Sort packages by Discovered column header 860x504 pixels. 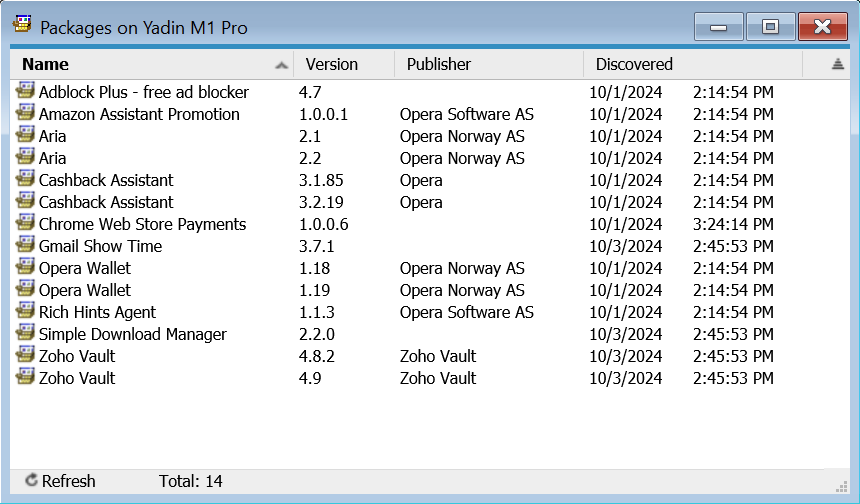click(x=693, y=65)
